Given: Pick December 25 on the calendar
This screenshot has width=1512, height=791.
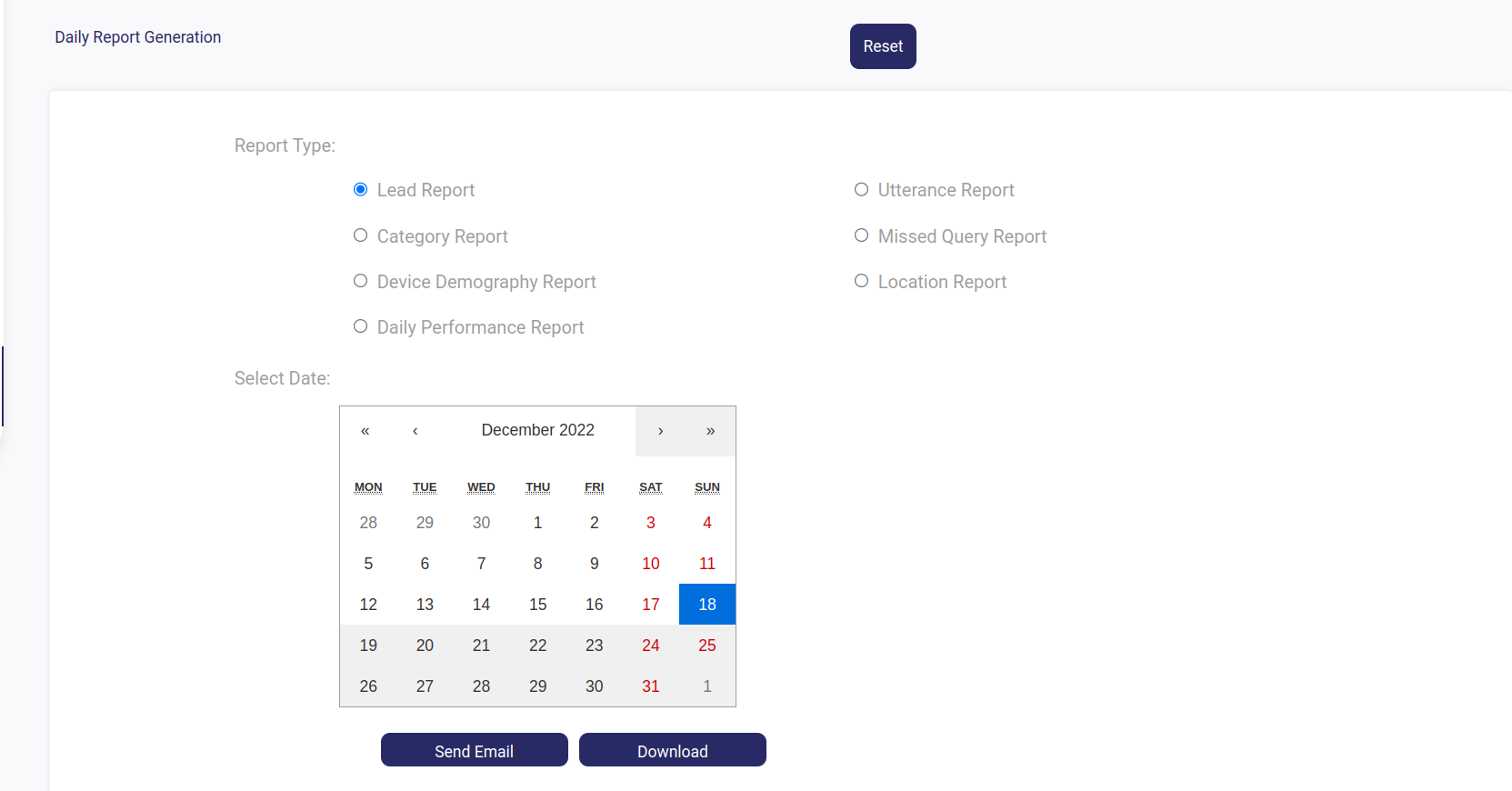Looking at the screenshot, I should (706, 646).
